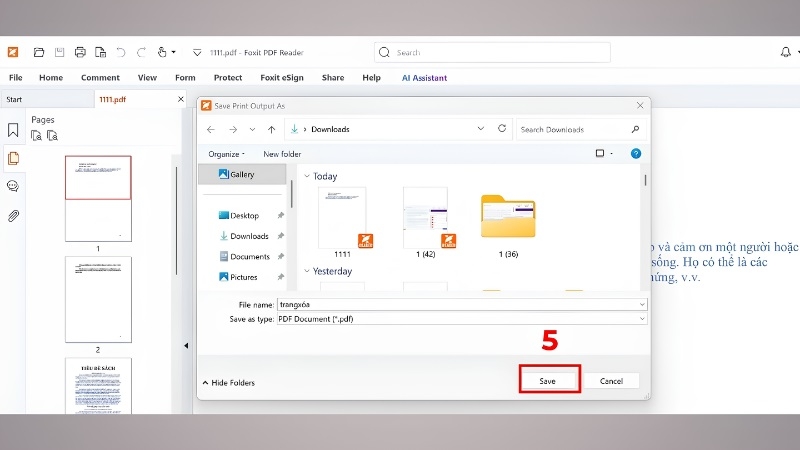Screen dimensions: 800x450
Task: Toggle Hide Folders in dialog
Action: (229, 383)
